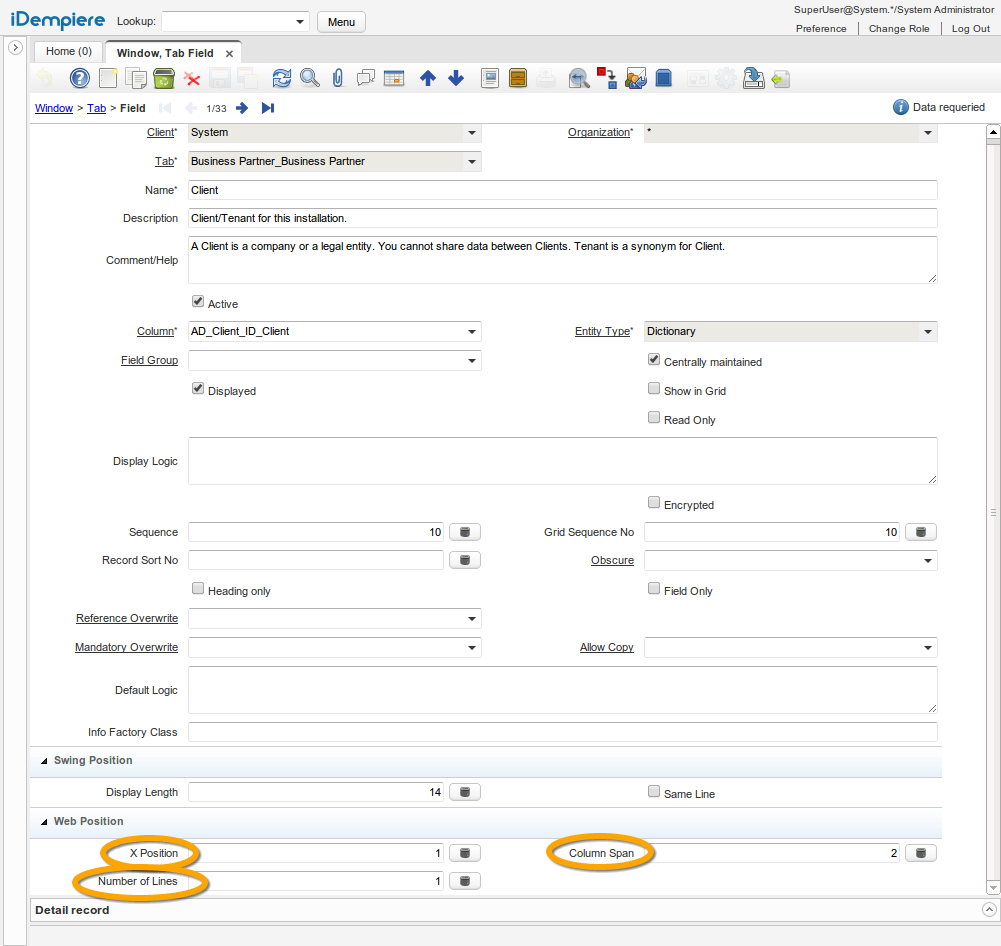Open the Chat speech bubbles icon
1001x946 pixels.
pyautogui.click(x=366, y=78)
